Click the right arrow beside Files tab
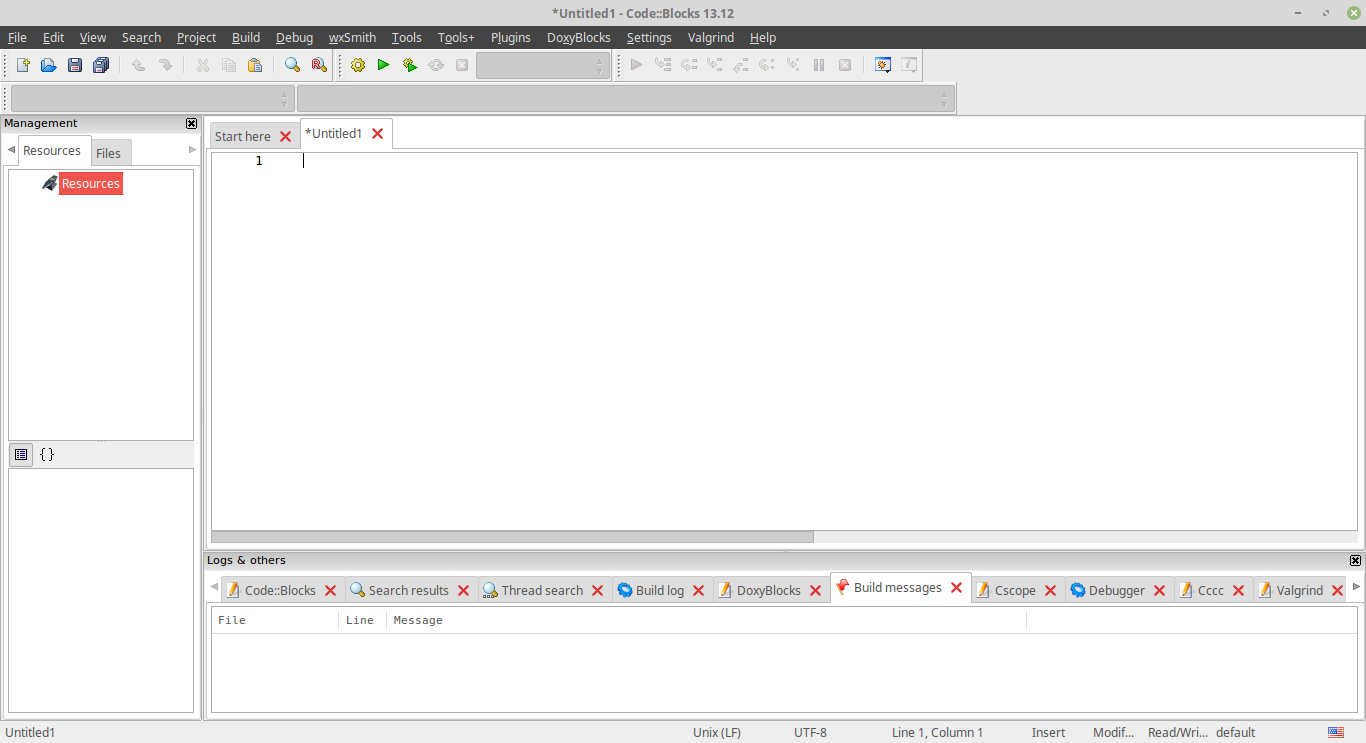Image resolution: width=1366 pixels, height=743 pixels. coord(193,150)
